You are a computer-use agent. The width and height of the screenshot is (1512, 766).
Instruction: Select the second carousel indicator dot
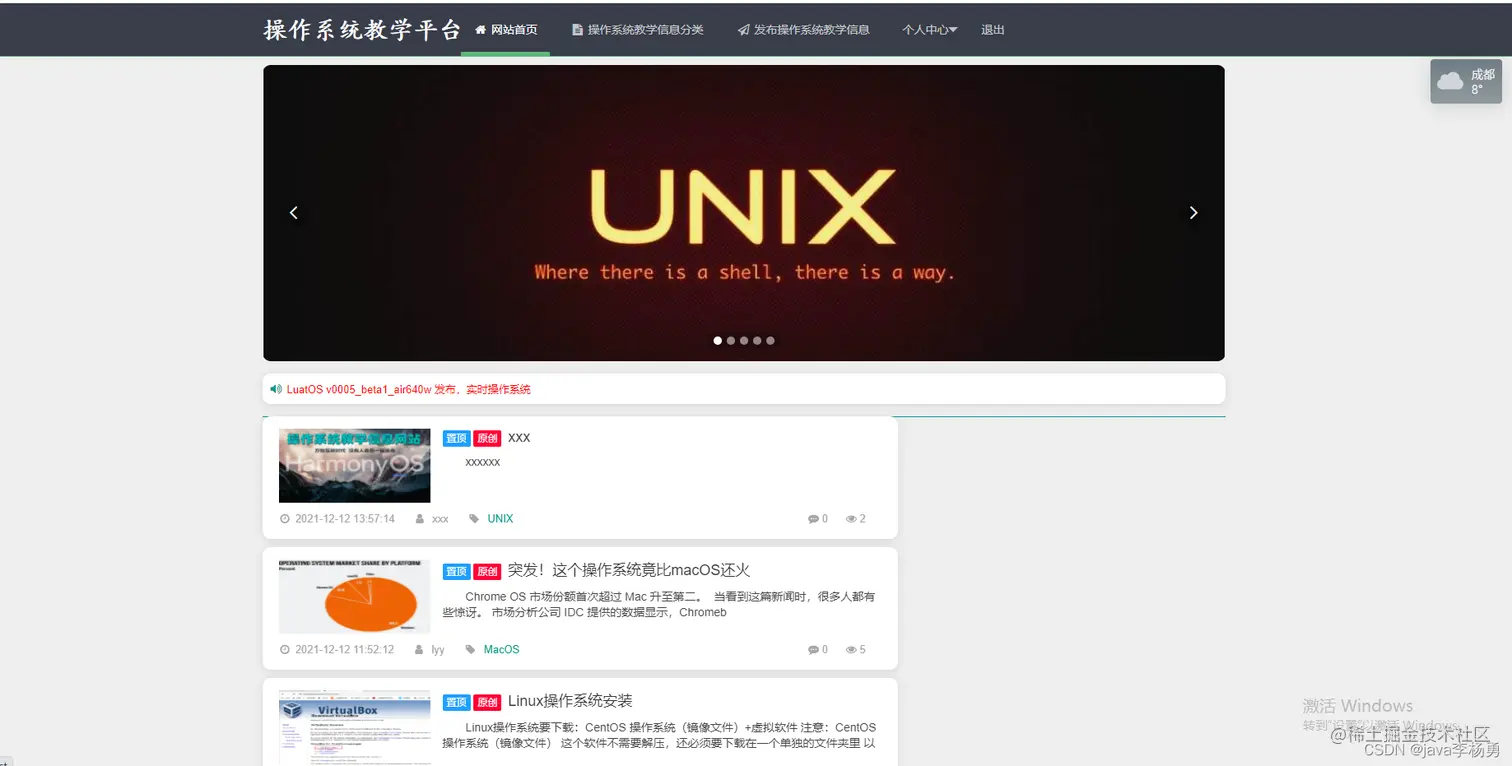(731, 340)
